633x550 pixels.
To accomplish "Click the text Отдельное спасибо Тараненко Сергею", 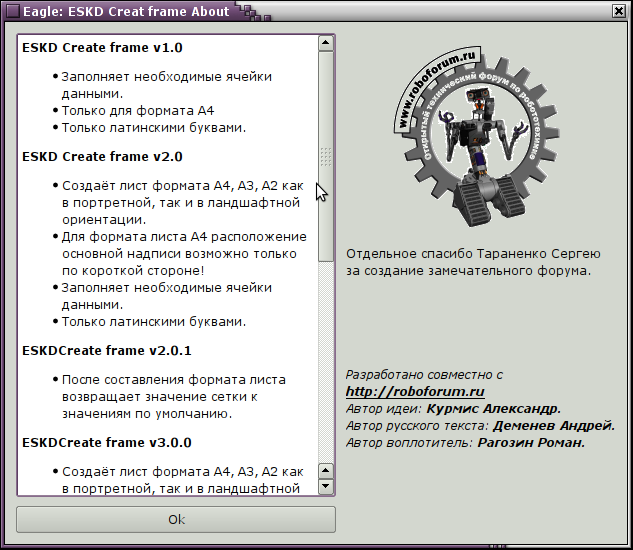I will [473, 254].
